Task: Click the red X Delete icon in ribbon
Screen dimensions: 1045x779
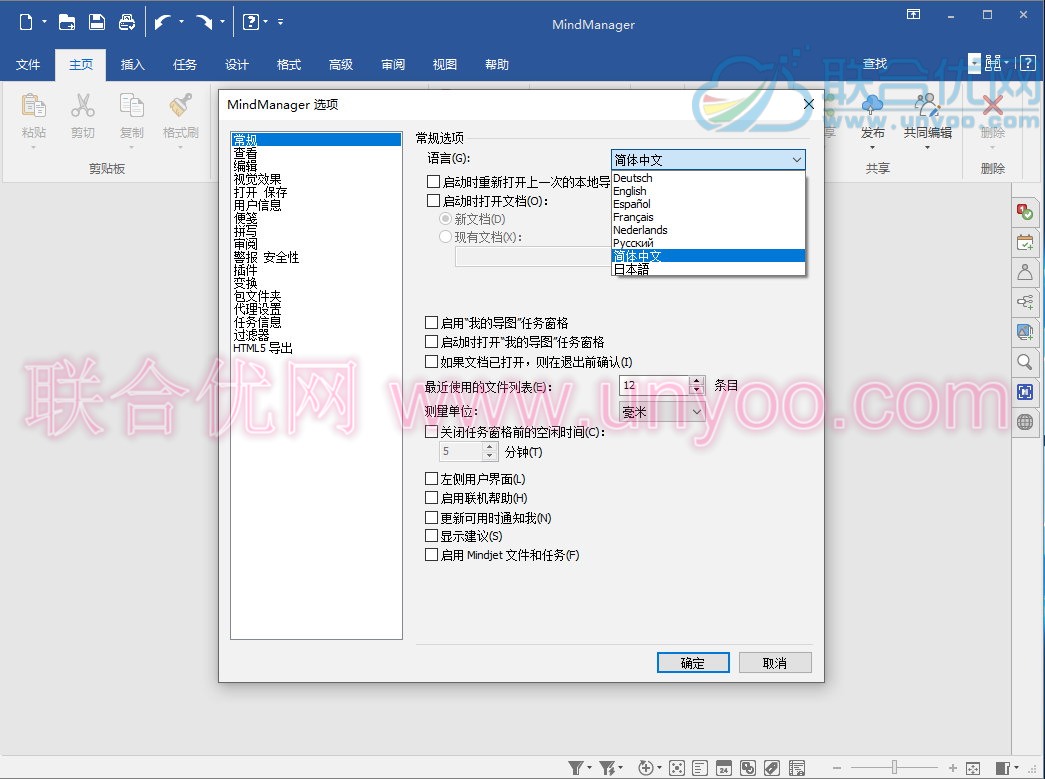Action: pyautogui.click(x=992, y=105)
